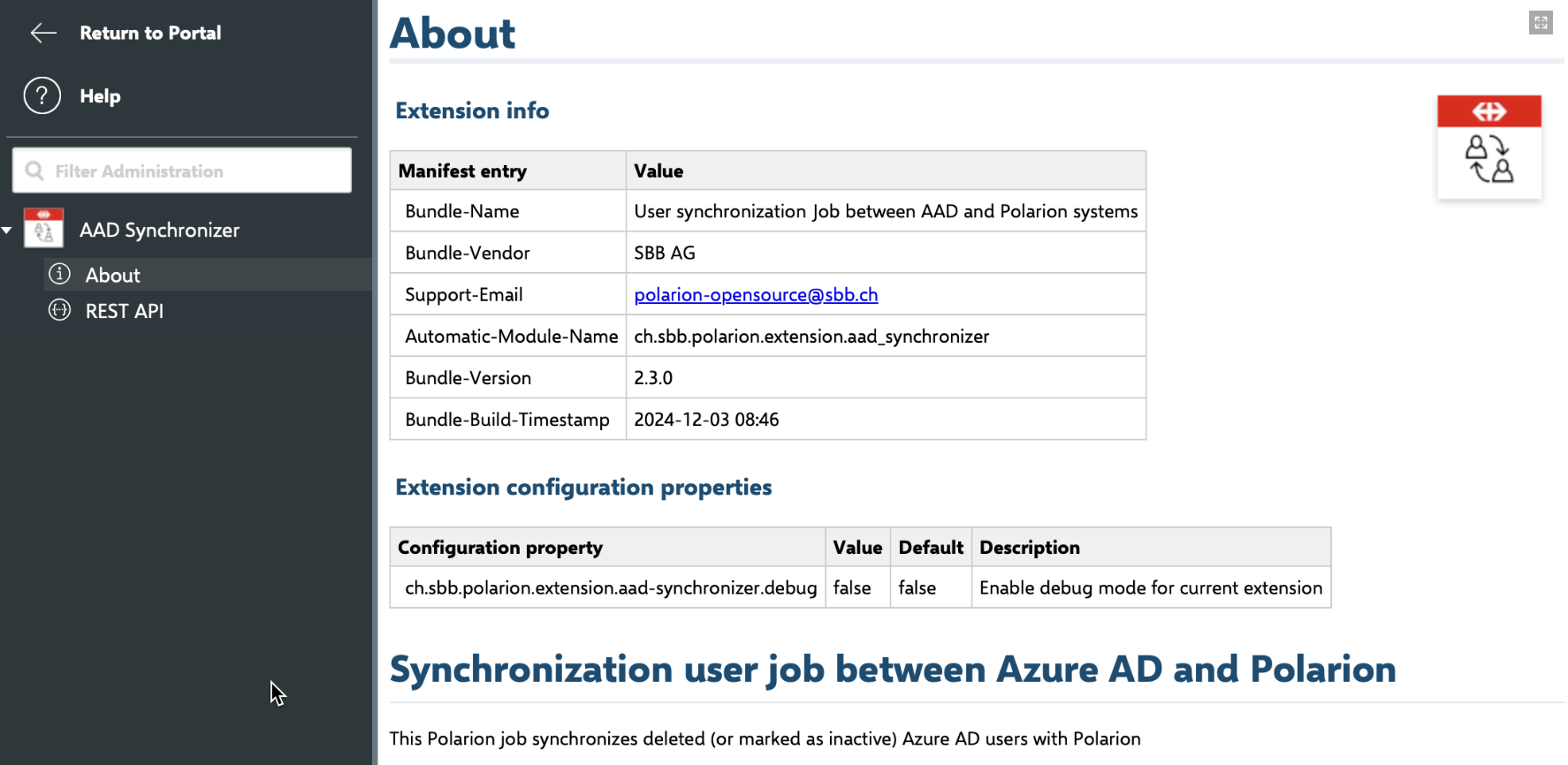Viewport: 1568px width, 765px height.
Task: Click the Bundle-Vendor cell
Action: tap(508, 253)
